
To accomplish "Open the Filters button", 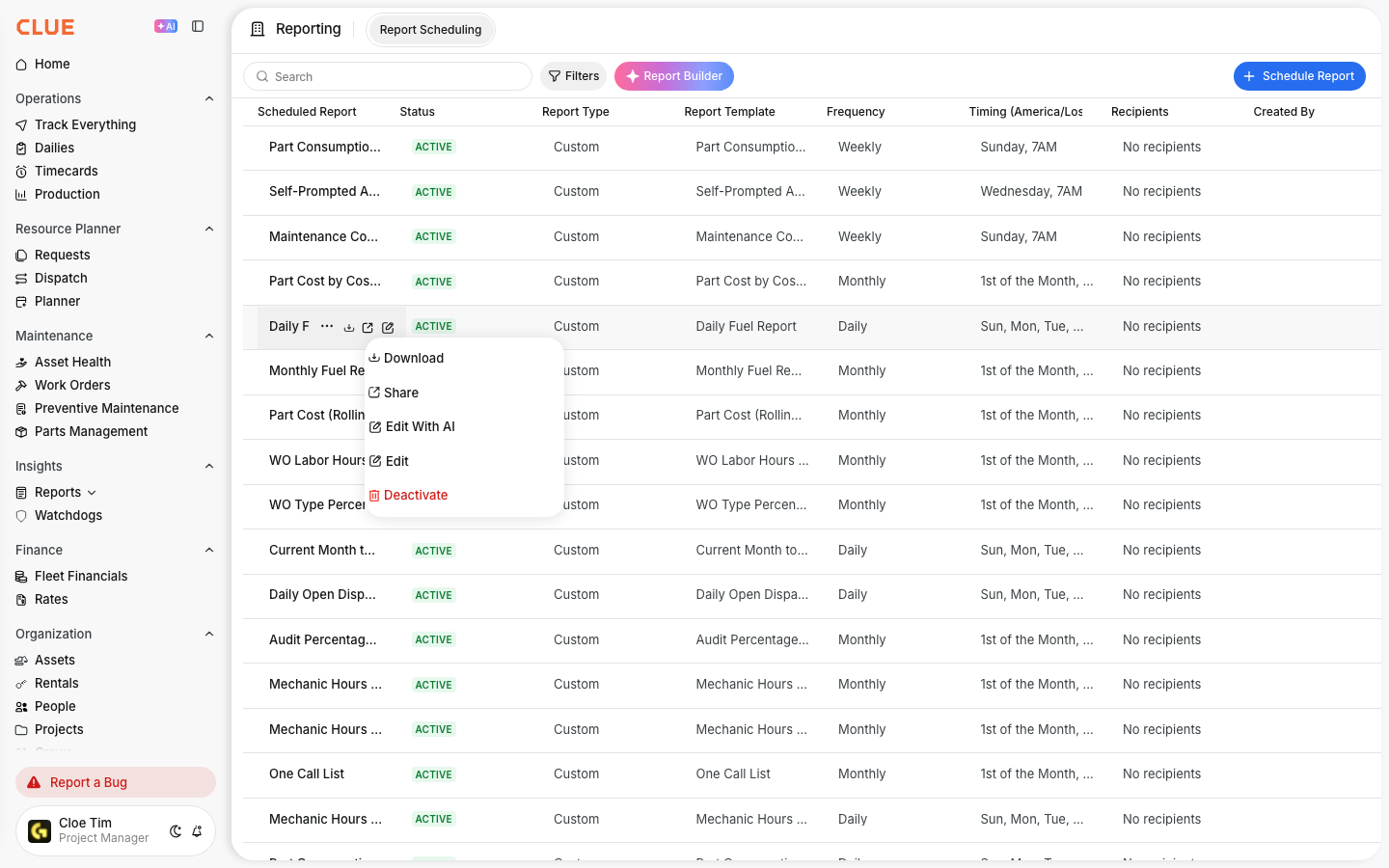I will 573,76.
